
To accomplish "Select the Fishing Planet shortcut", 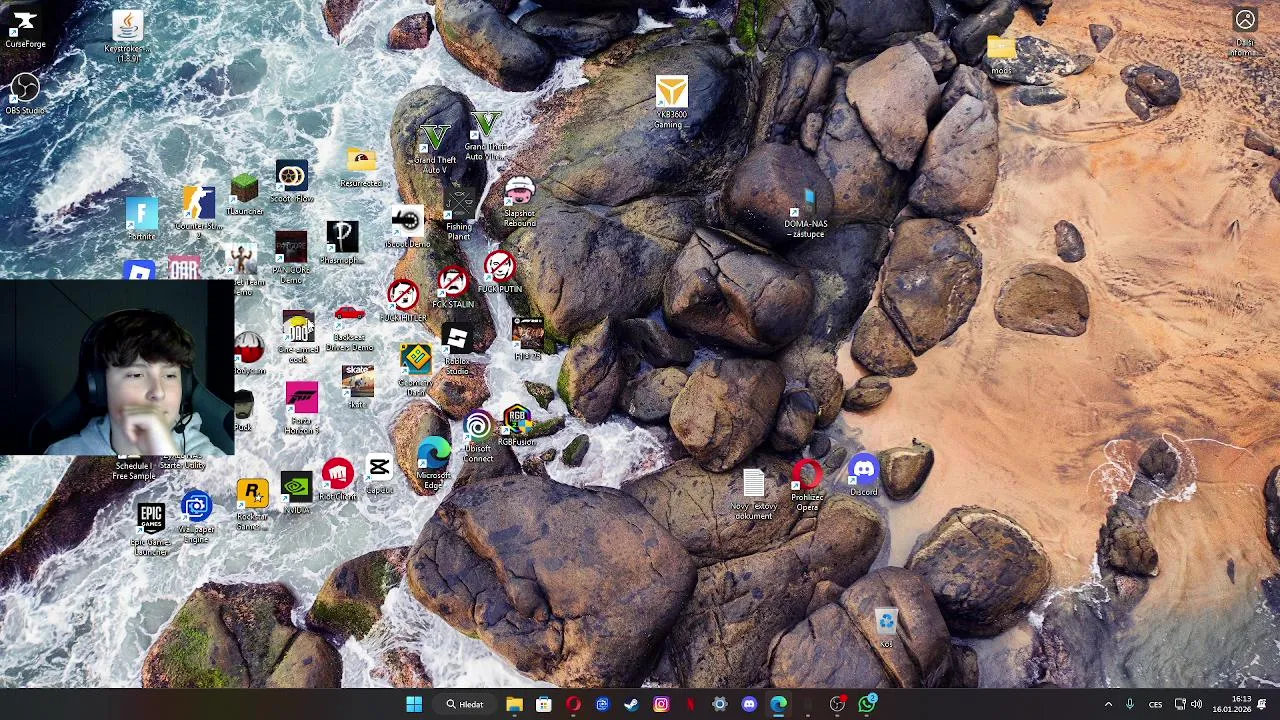I will 458,213.
